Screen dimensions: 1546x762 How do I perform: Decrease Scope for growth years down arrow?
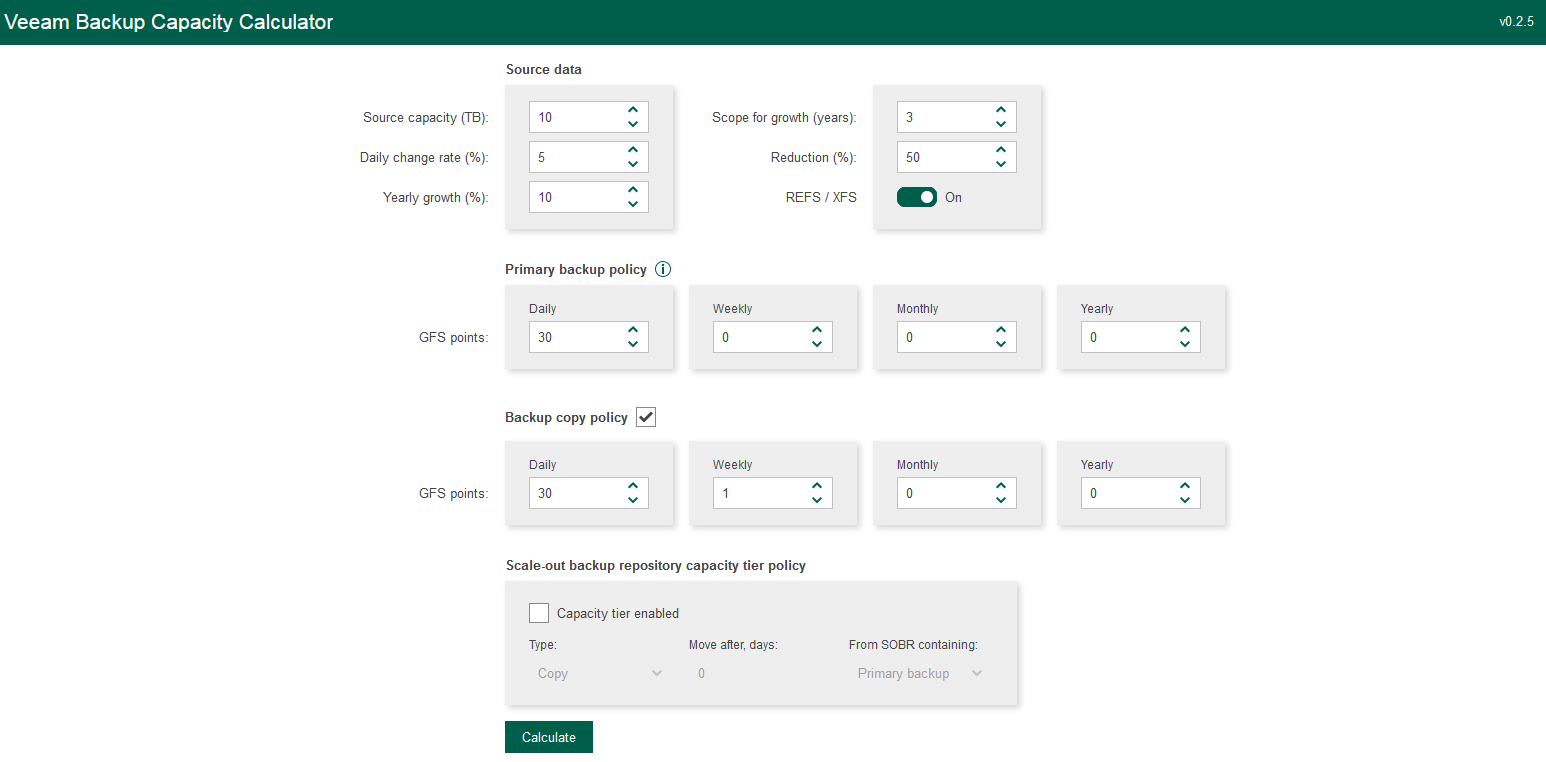click(1001, 124)
